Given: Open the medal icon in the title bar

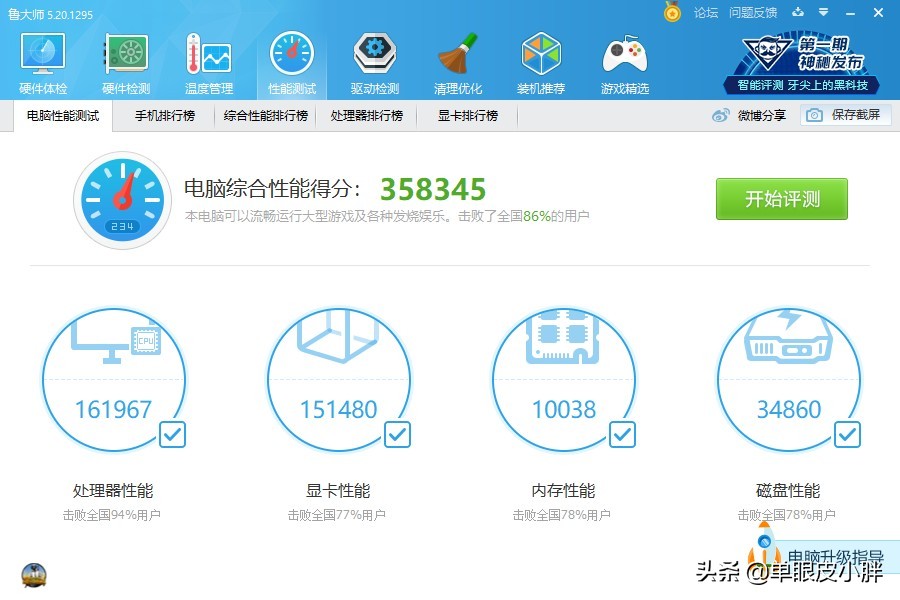Looking at the screenshot, I should pos(672,13).
